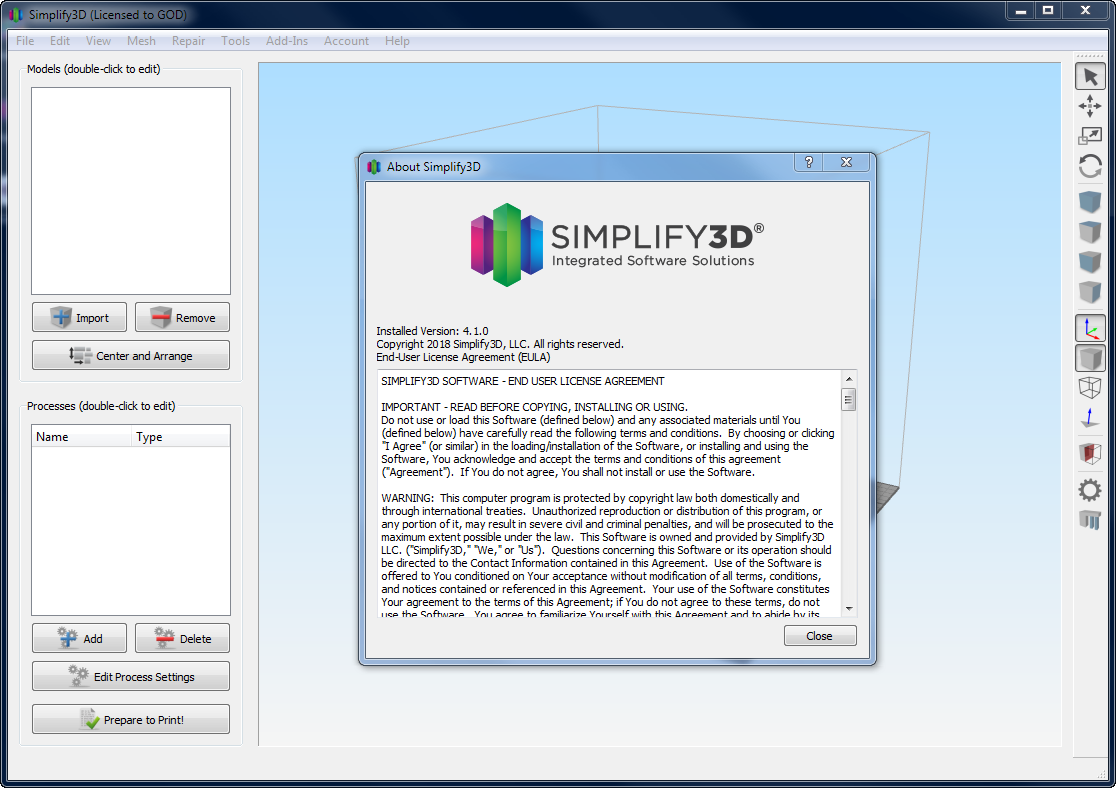The height and width of the screenshot is (788, 1116).
Task: Choose the scale view tool
Action: click(x=1090, y=136)
